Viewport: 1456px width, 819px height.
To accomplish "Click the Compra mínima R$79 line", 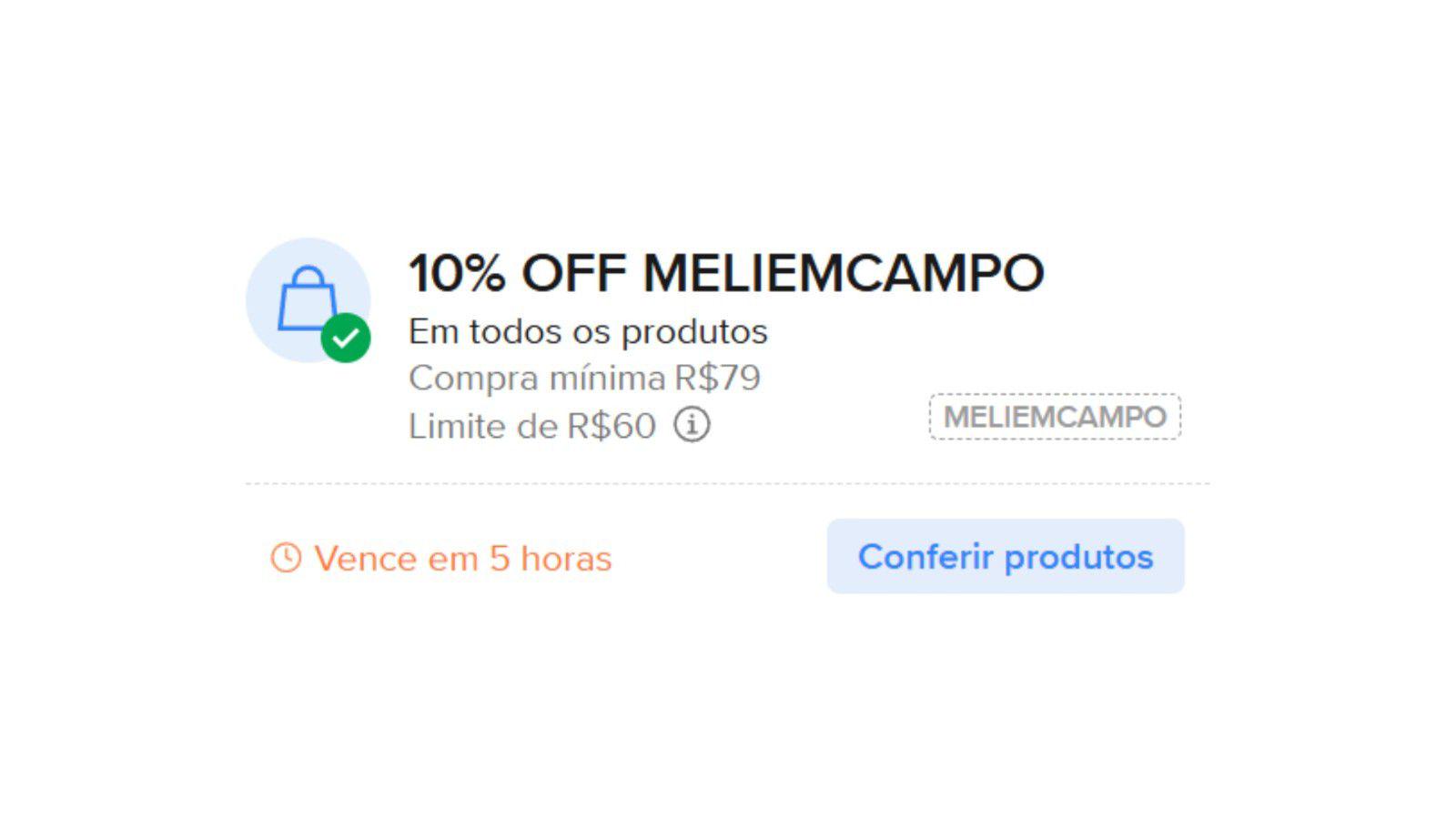I will [583, 378].
